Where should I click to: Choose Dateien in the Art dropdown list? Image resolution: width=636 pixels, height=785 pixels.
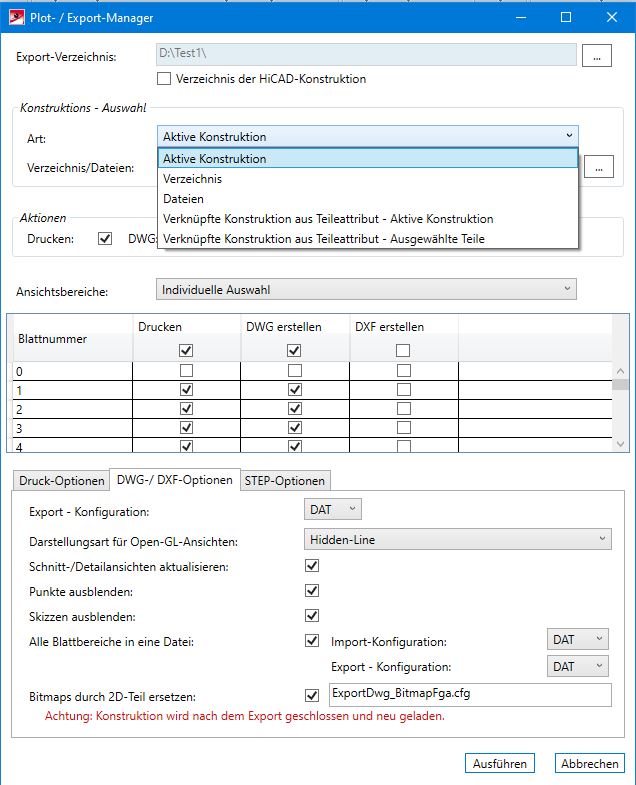(184, 199)
